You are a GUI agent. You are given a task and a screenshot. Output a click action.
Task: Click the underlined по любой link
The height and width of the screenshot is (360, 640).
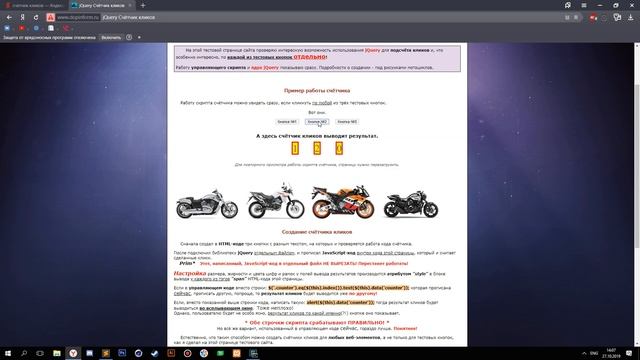(322, 103)
